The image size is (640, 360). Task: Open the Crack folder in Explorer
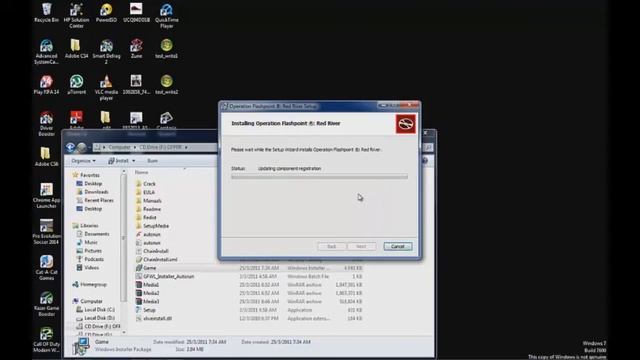coord(146,184)
